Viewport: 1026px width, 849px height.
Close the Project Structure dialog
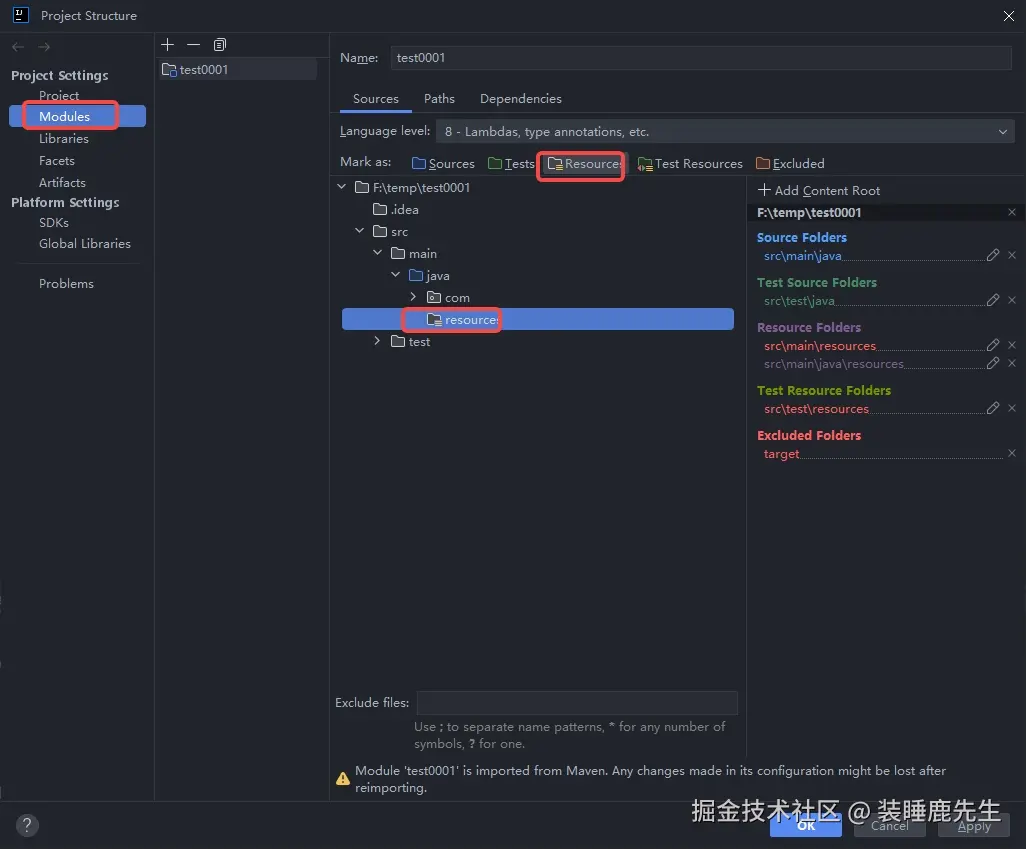click(1008, 16)
